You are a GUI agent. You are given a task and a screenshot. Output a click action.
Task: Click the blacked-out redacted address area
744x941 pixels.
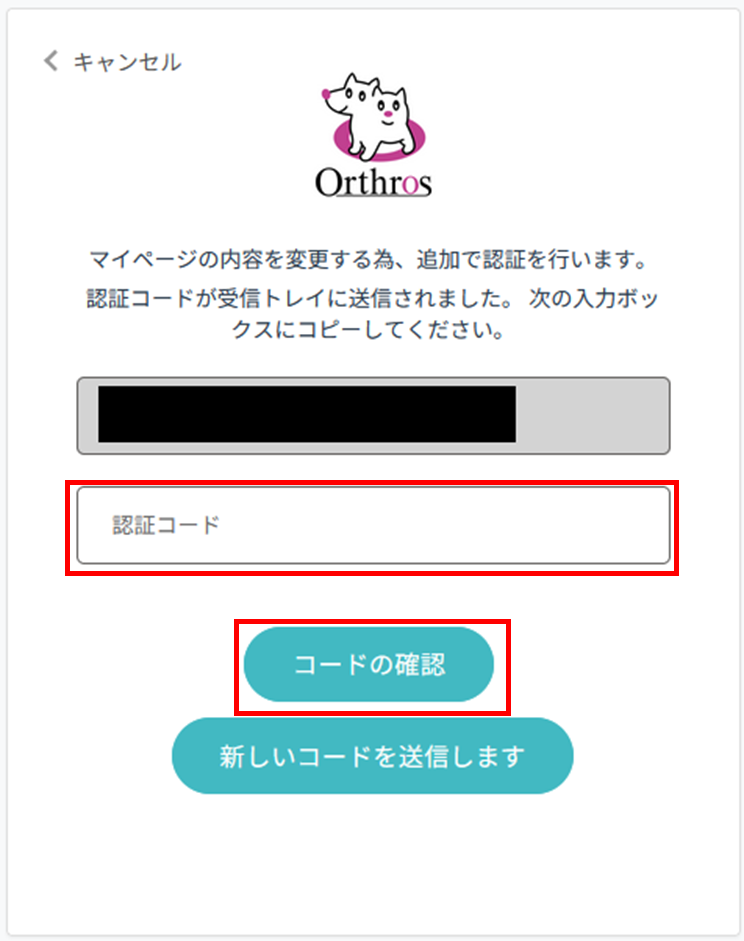point(307,414)
